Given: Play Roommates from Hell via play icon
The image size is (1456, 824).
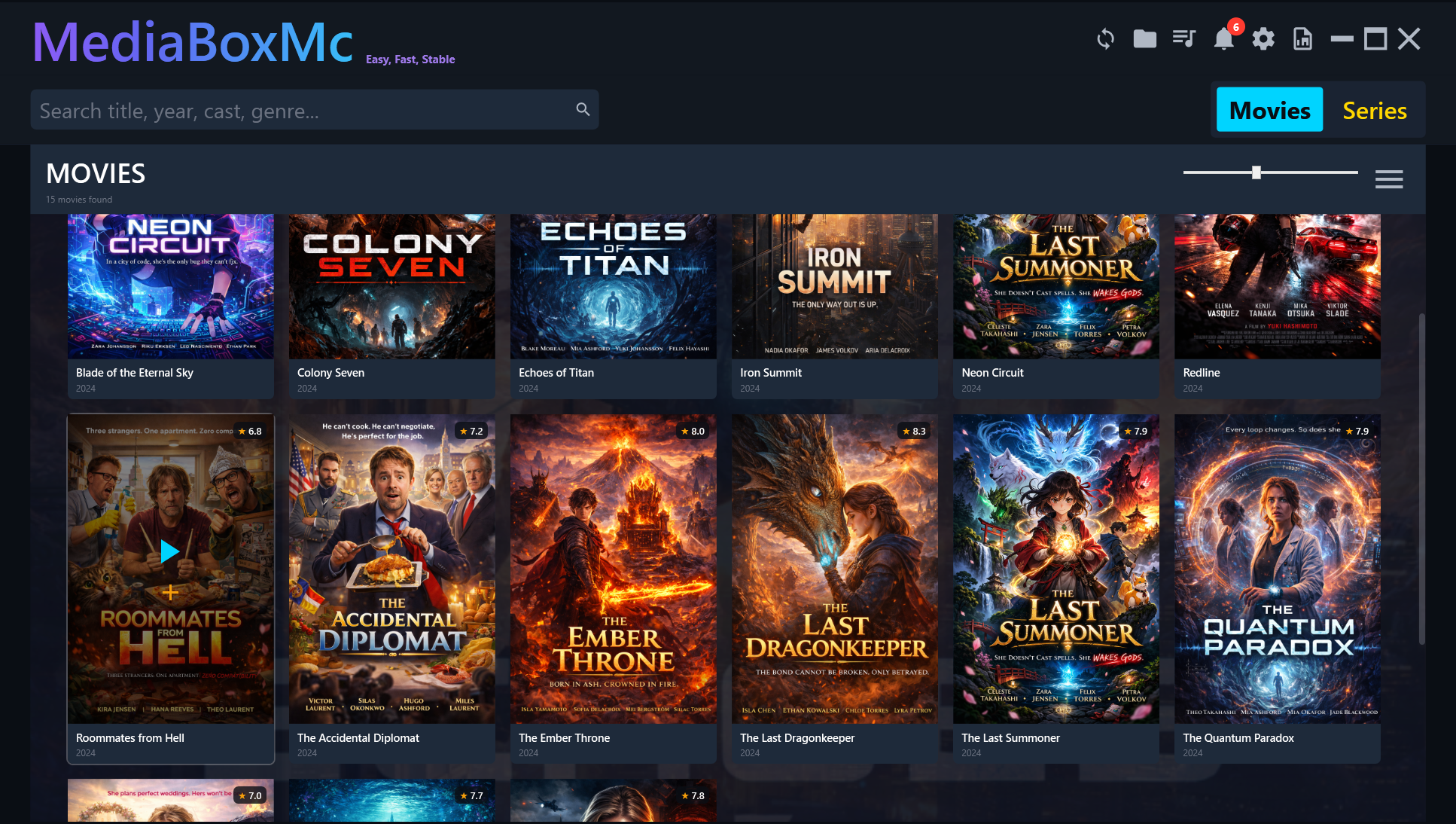Looking at the screenshot, I should [x=170, y=551].
